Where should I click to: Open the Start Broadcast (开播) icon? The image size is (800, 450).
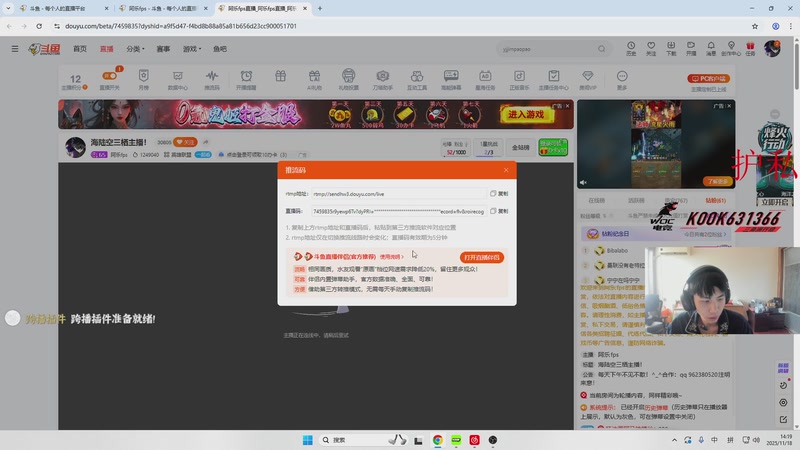click(x=691, y=48)
